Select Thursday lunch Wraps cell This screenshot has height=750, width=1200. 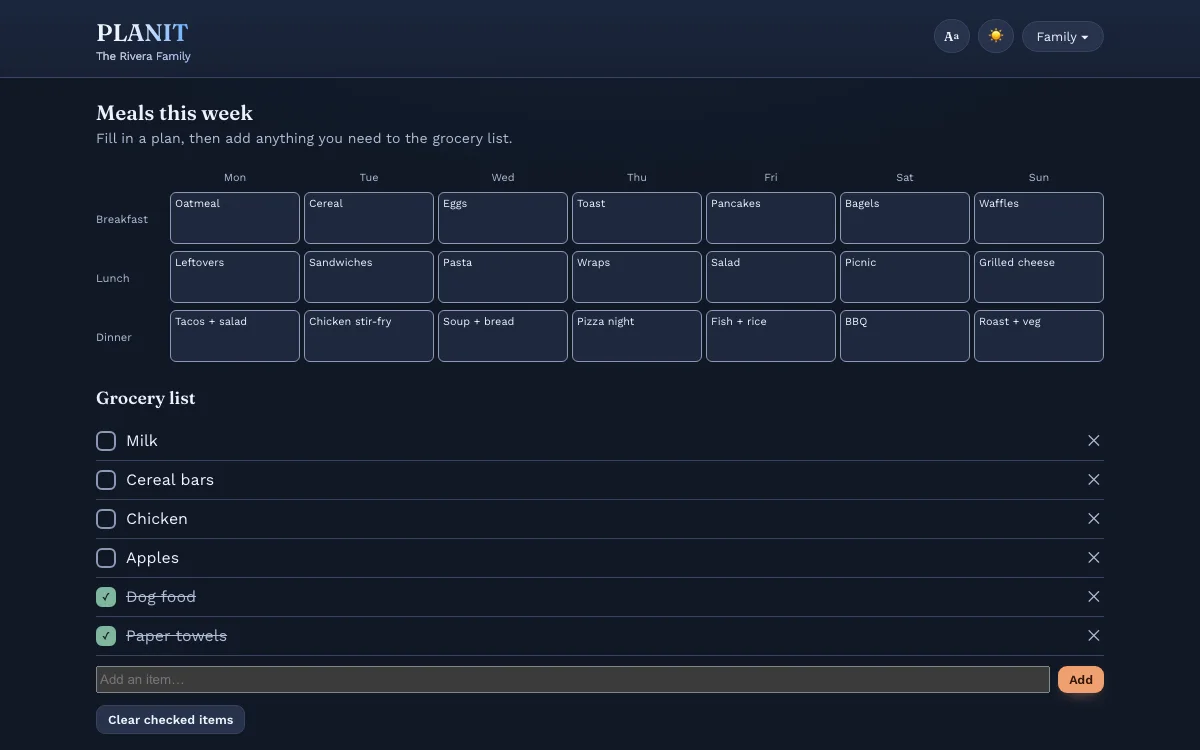point(637,277)
